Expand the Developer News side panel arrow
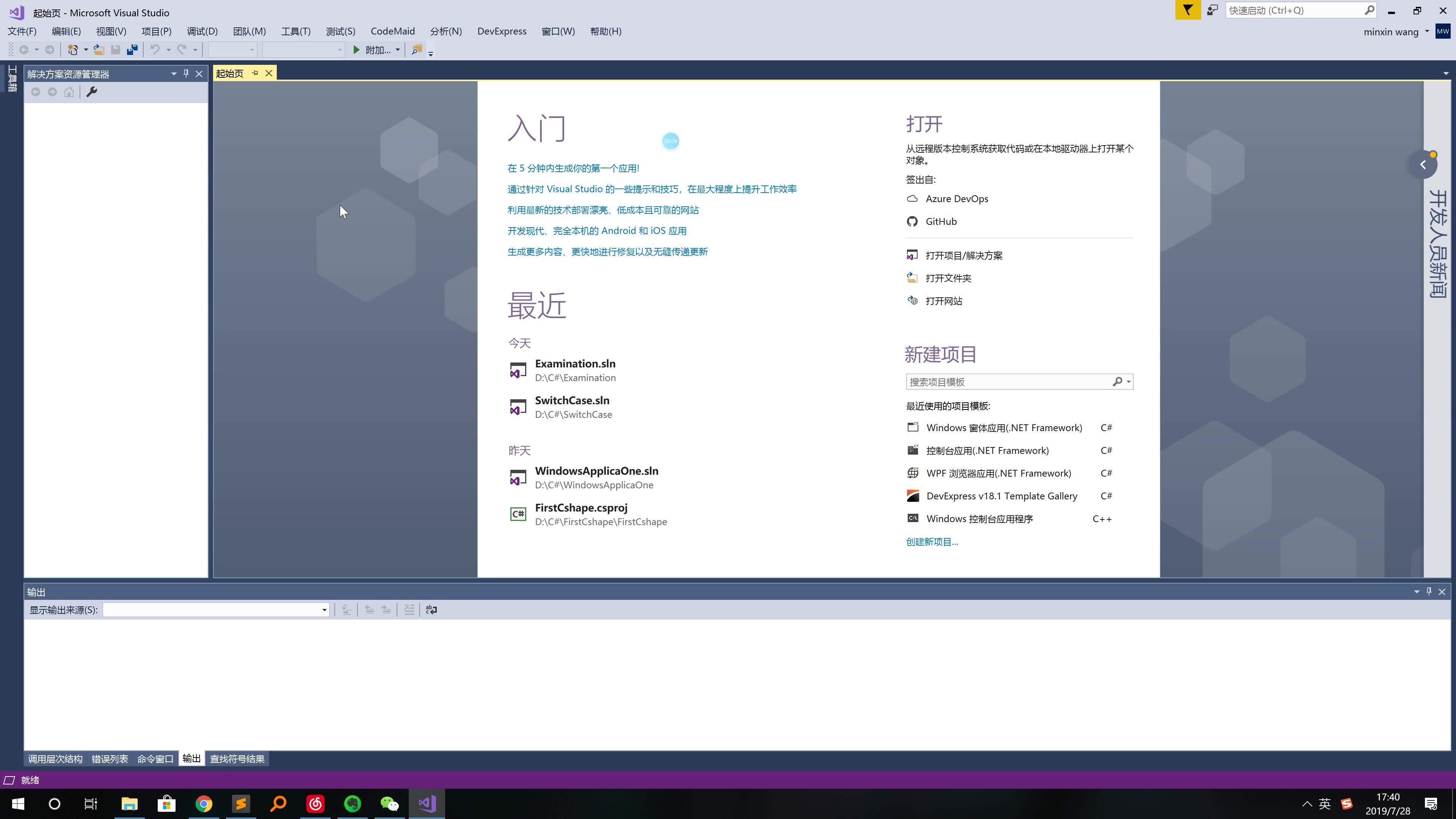This screenshot has width=1456, height=819. [x=1423, y=165]
